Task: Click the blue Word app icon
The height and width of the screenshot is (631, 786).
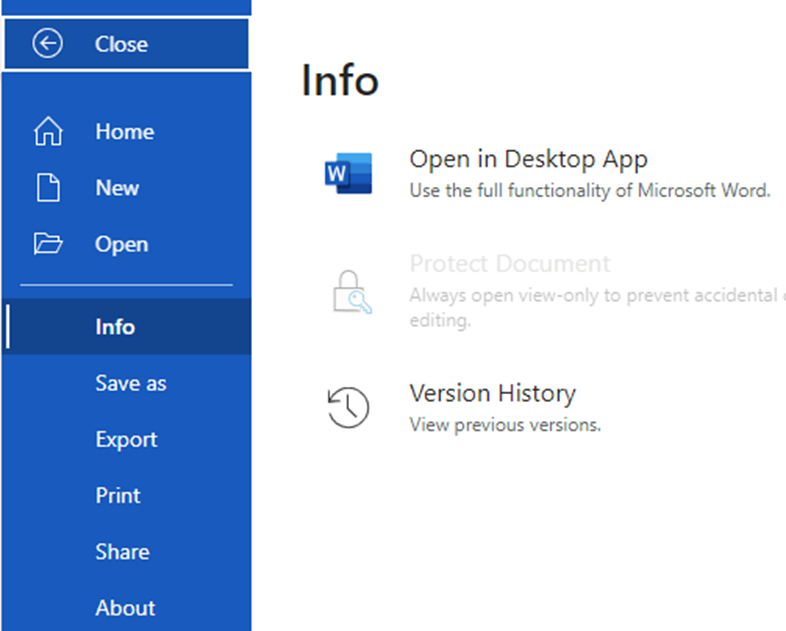Action: (348, 173)
